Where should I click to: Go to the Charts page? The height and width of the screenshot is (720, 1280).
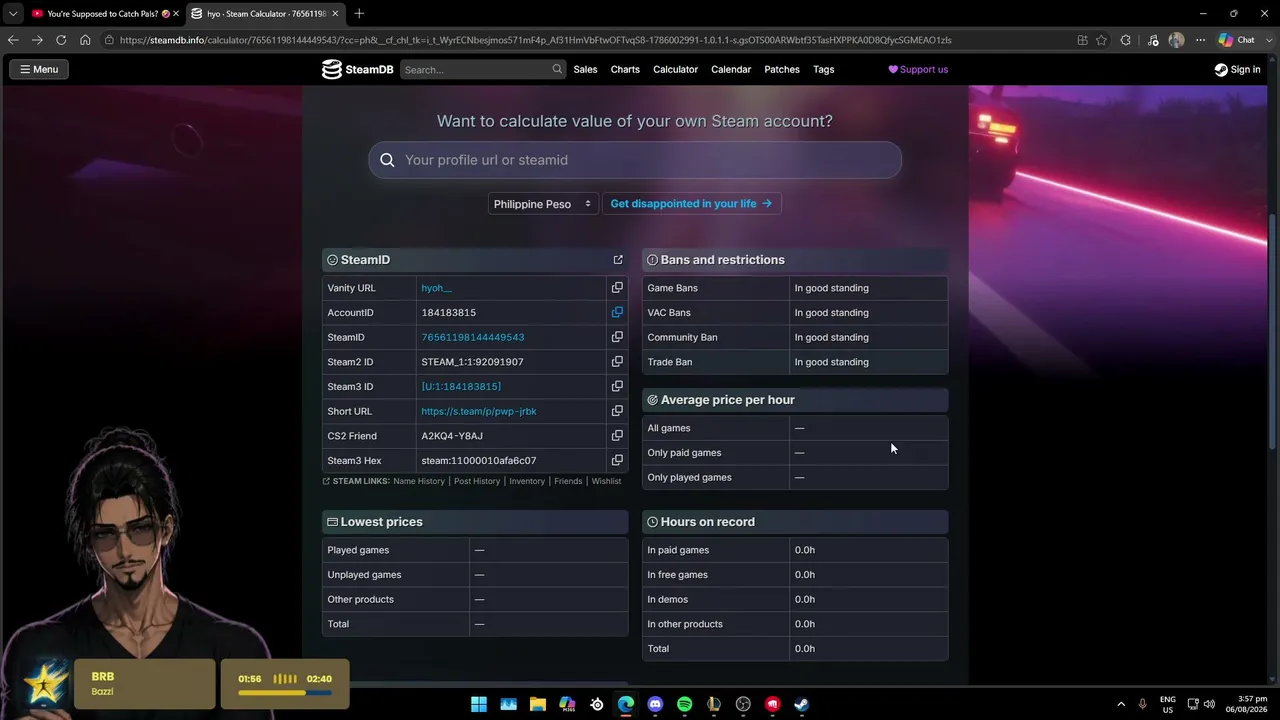625,69
